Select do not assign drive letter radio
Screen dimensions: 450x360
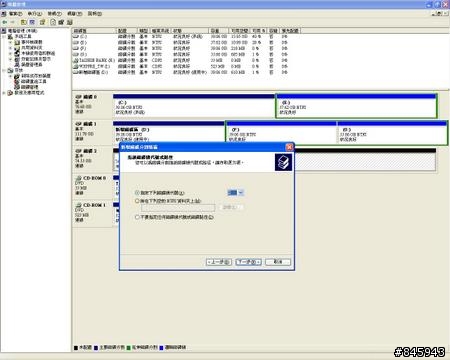[x=137, y=217]
